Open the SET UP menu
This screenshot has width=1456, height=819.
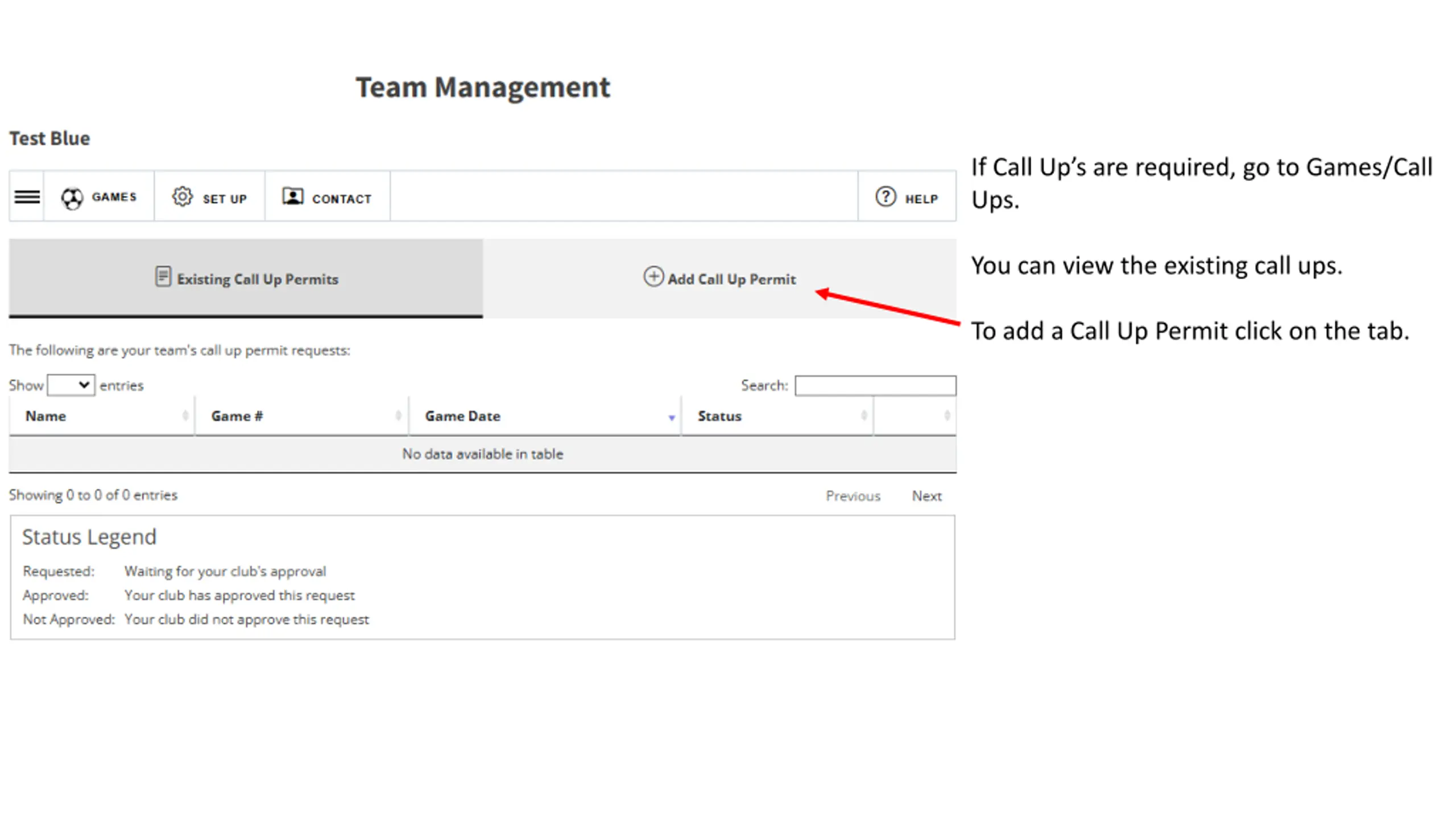click(x=209, y=196)
